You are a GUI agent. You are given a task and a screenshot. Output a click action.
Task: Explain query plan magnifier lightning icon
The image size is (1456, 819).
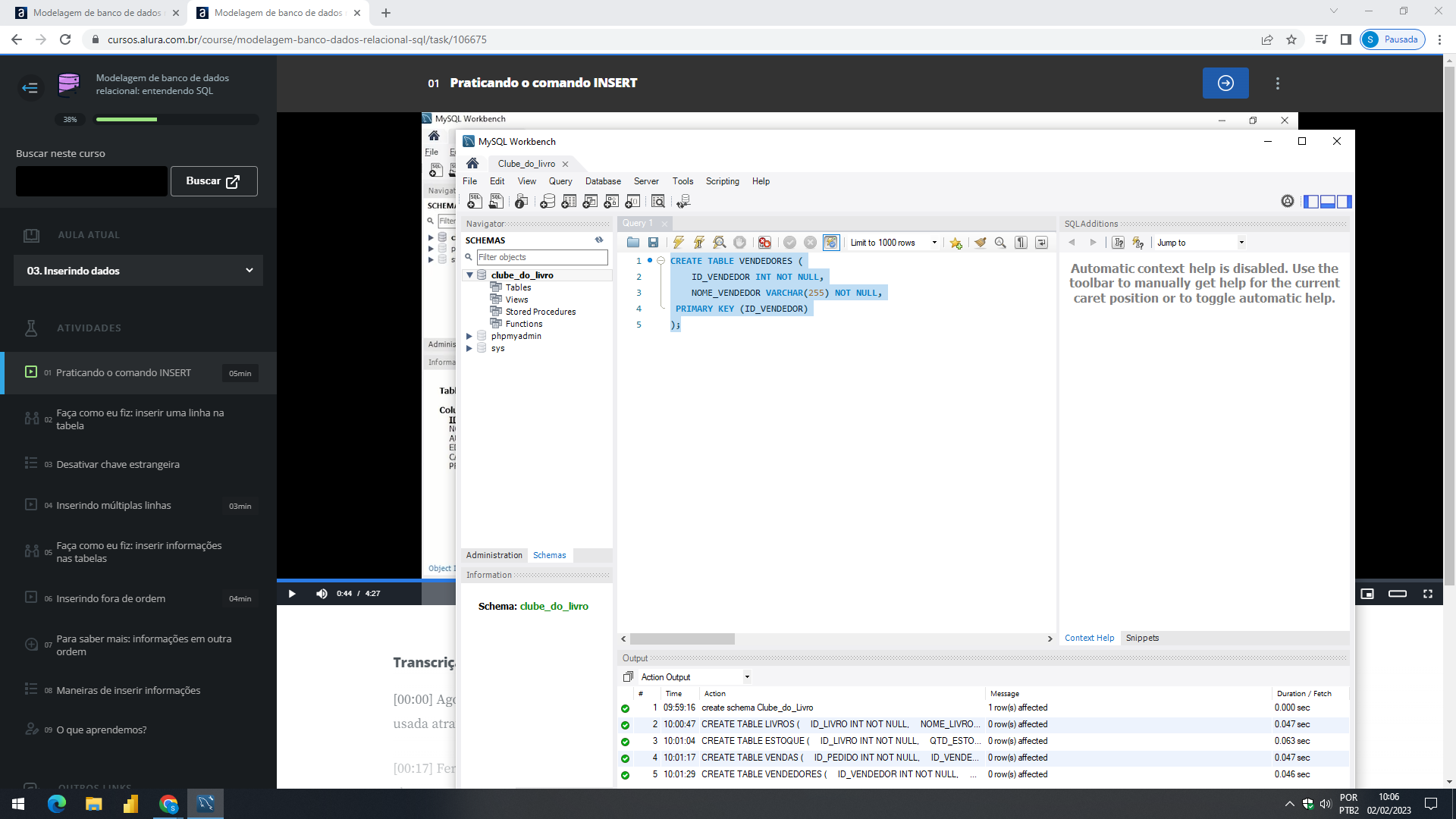720,243
